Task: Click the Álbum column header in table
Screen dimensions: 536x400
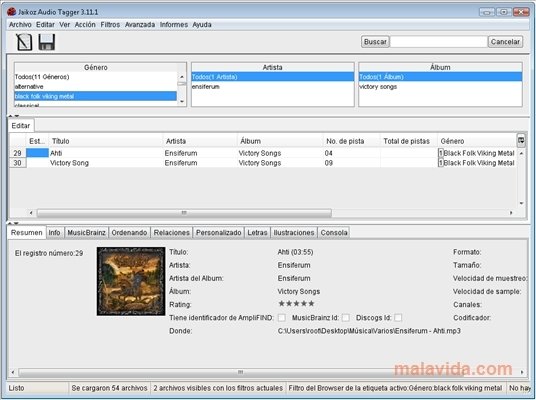Action: 280,141
